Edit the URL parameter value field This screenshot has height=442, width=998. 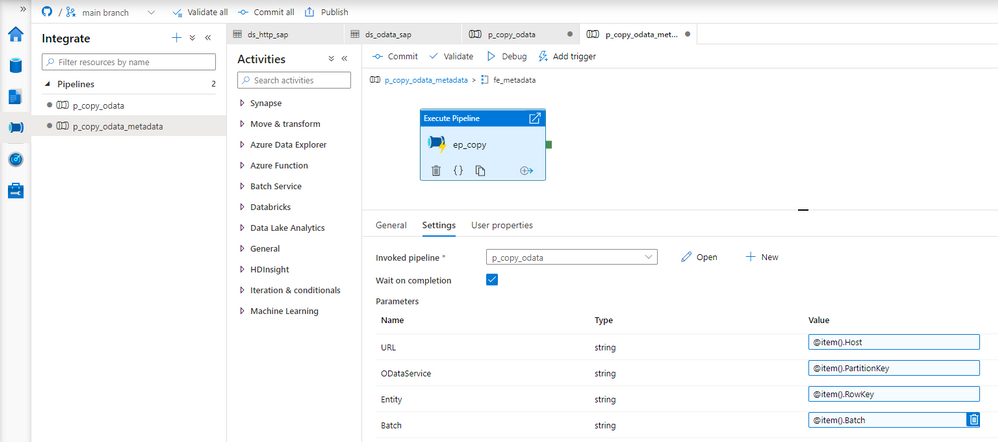tap(894, 342)
